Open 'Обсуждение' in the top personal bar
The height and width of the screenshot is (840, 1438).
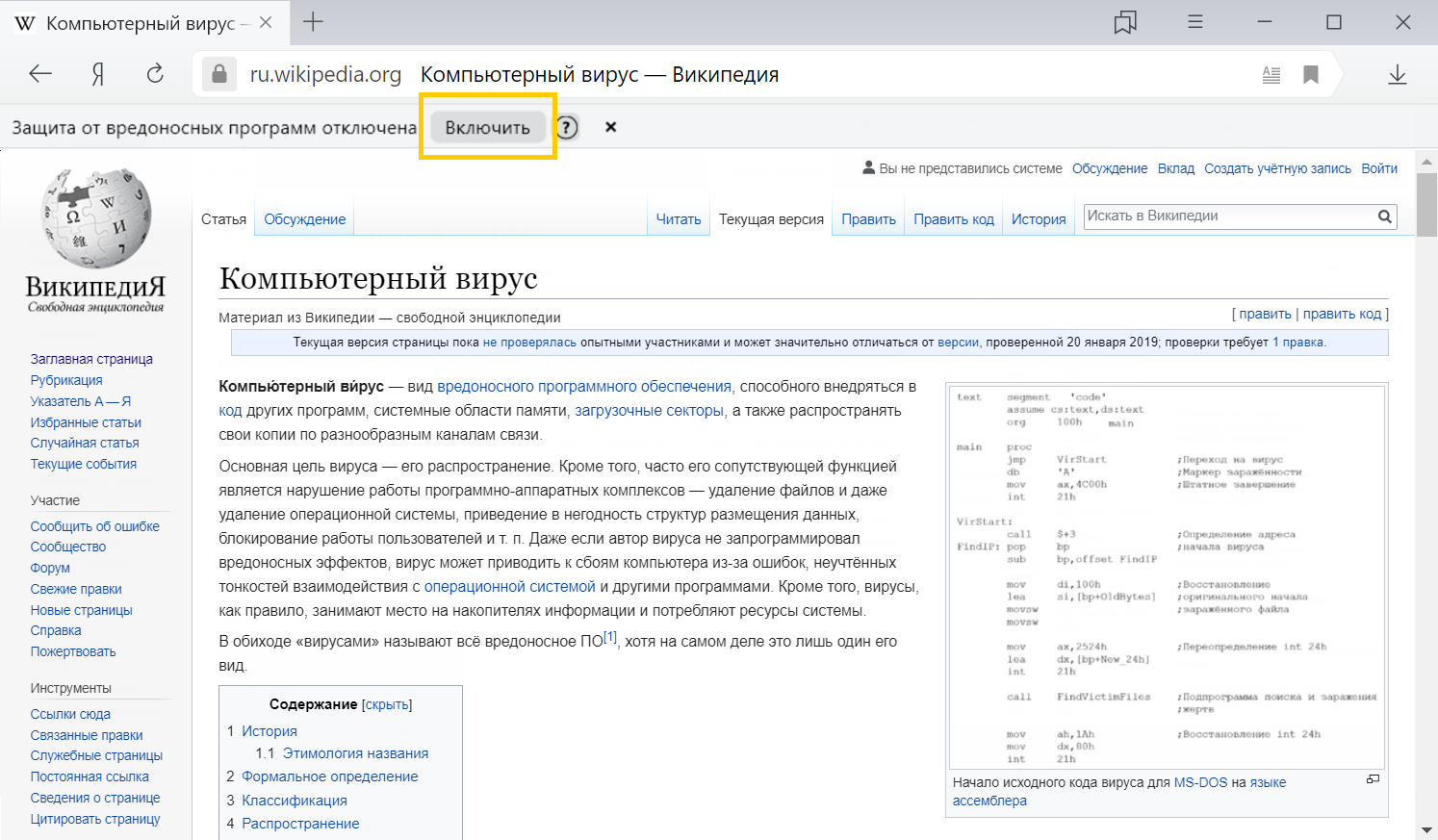[1110, 168]
